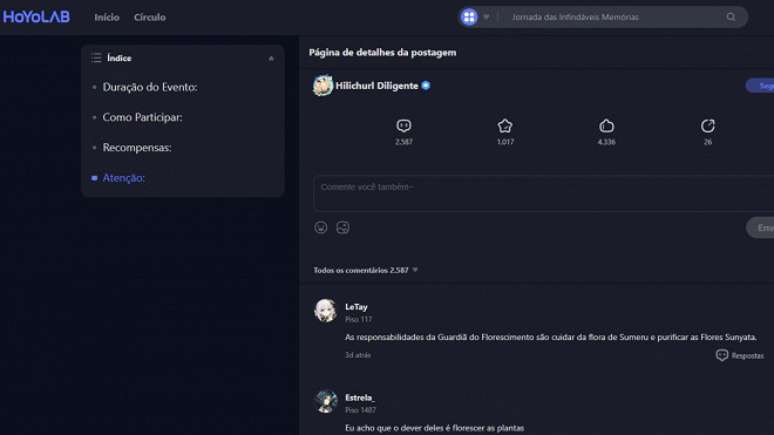Click Estrela_'s comment about florescer as plantas
The width and height of the screenshot is (774, 435).
tap(434, 428)
